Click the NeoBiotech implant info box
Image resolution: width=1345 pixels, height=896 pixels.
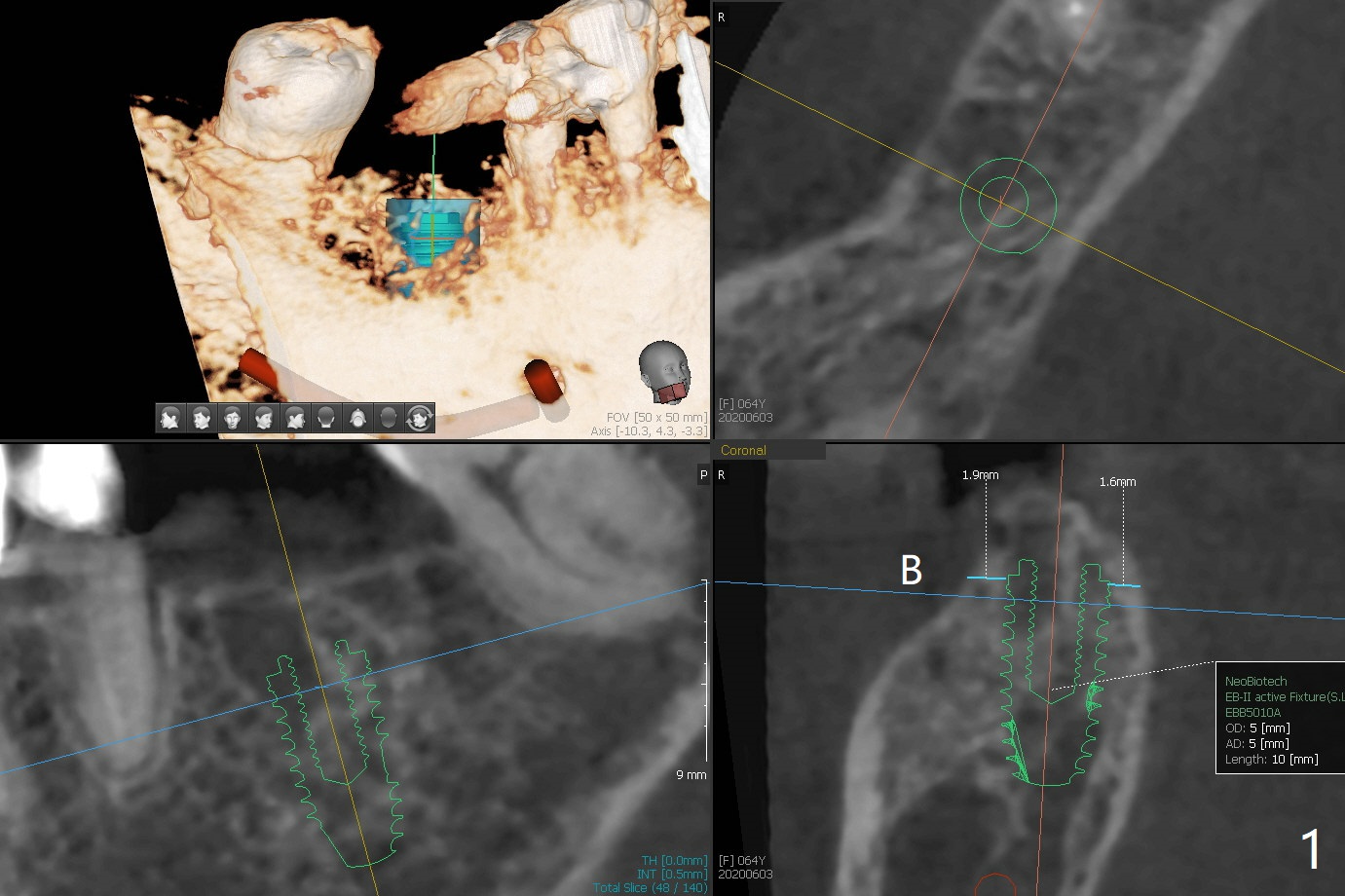tap(1280, 719)
